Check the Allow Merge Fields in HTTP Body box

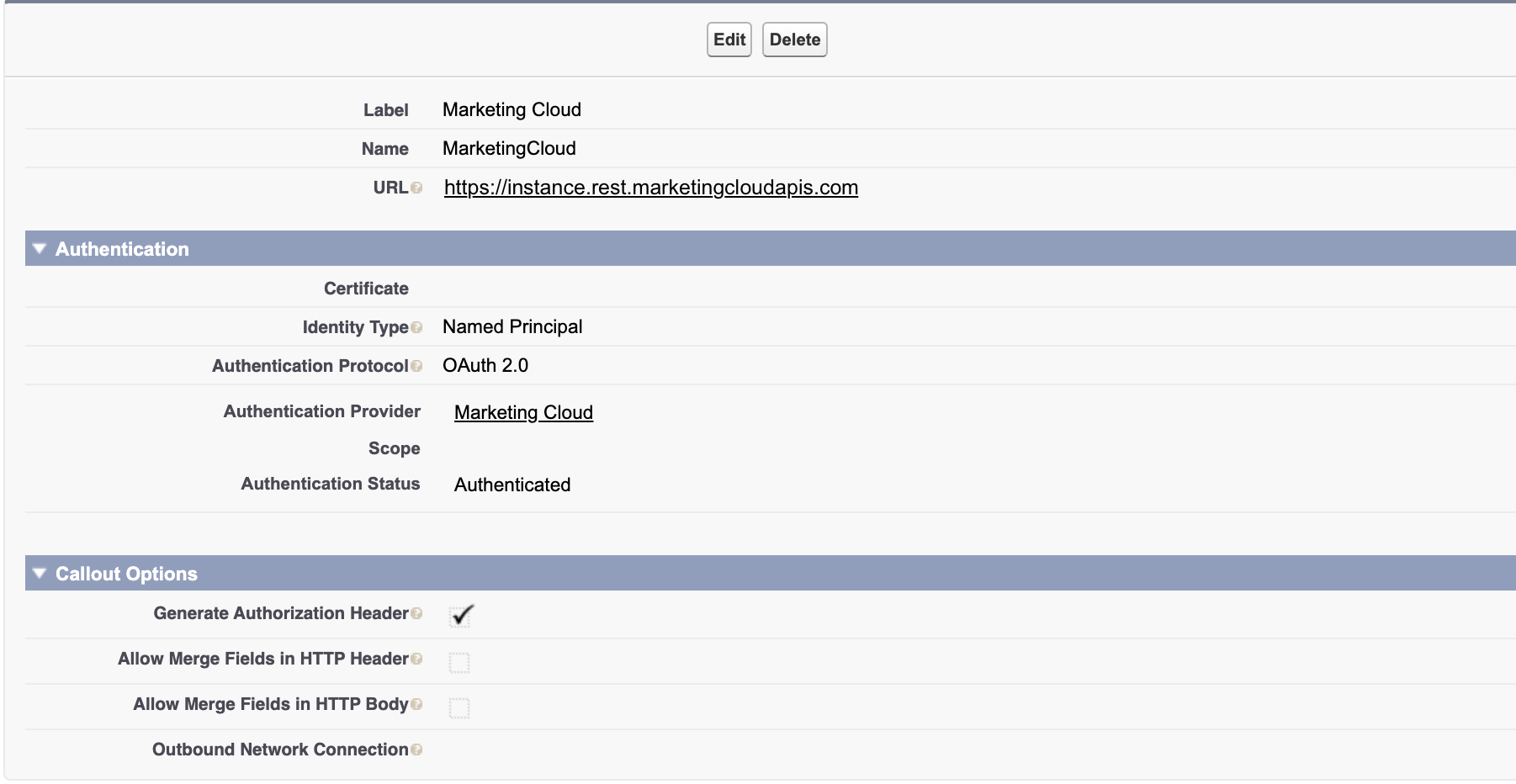click(x=459, y=708)
